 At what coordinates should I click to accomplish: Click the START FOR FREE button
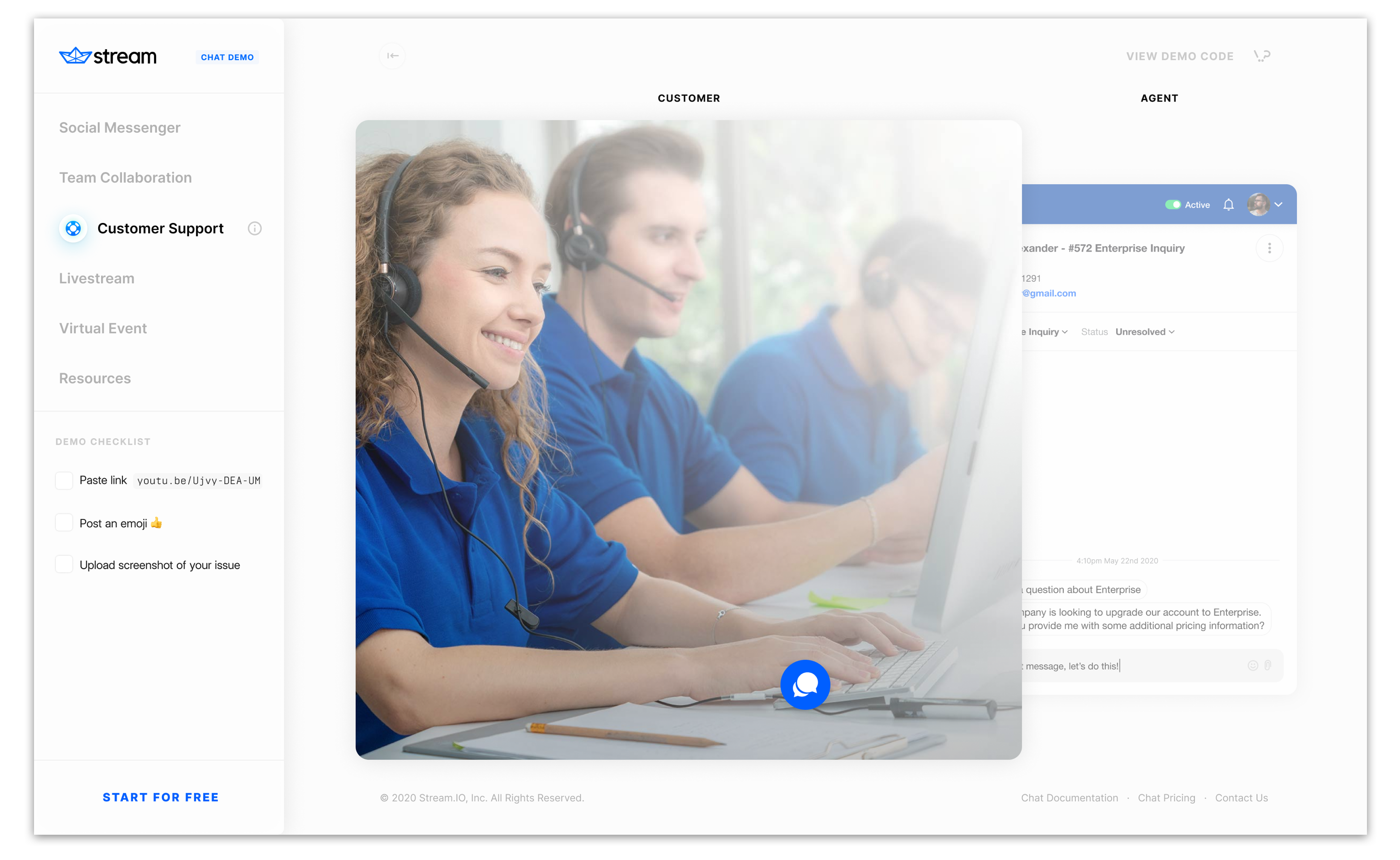point(160,797)
